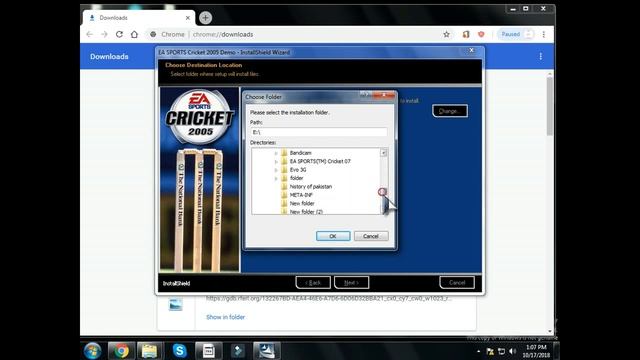
Task: Open the Windows Start menu
Action: [x=92, y=351]
